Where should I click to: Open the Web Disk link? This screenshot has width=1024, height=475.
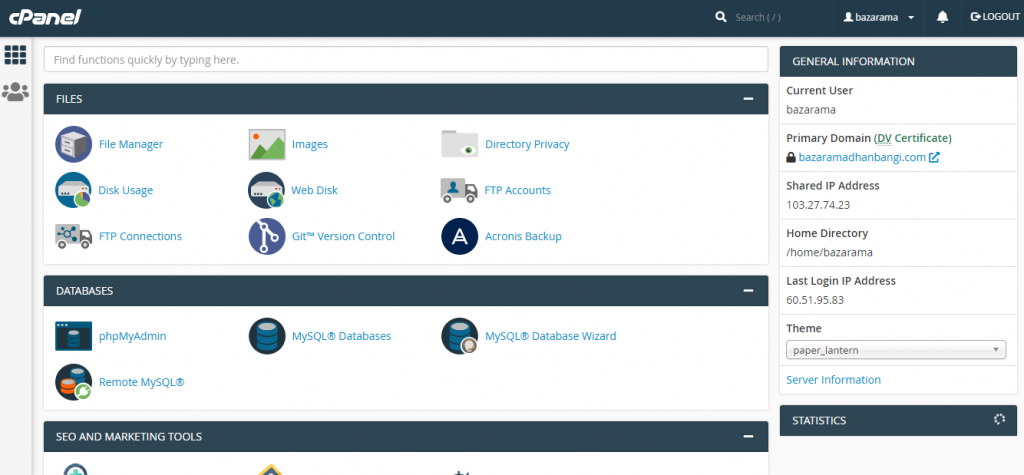click(315, 191)
